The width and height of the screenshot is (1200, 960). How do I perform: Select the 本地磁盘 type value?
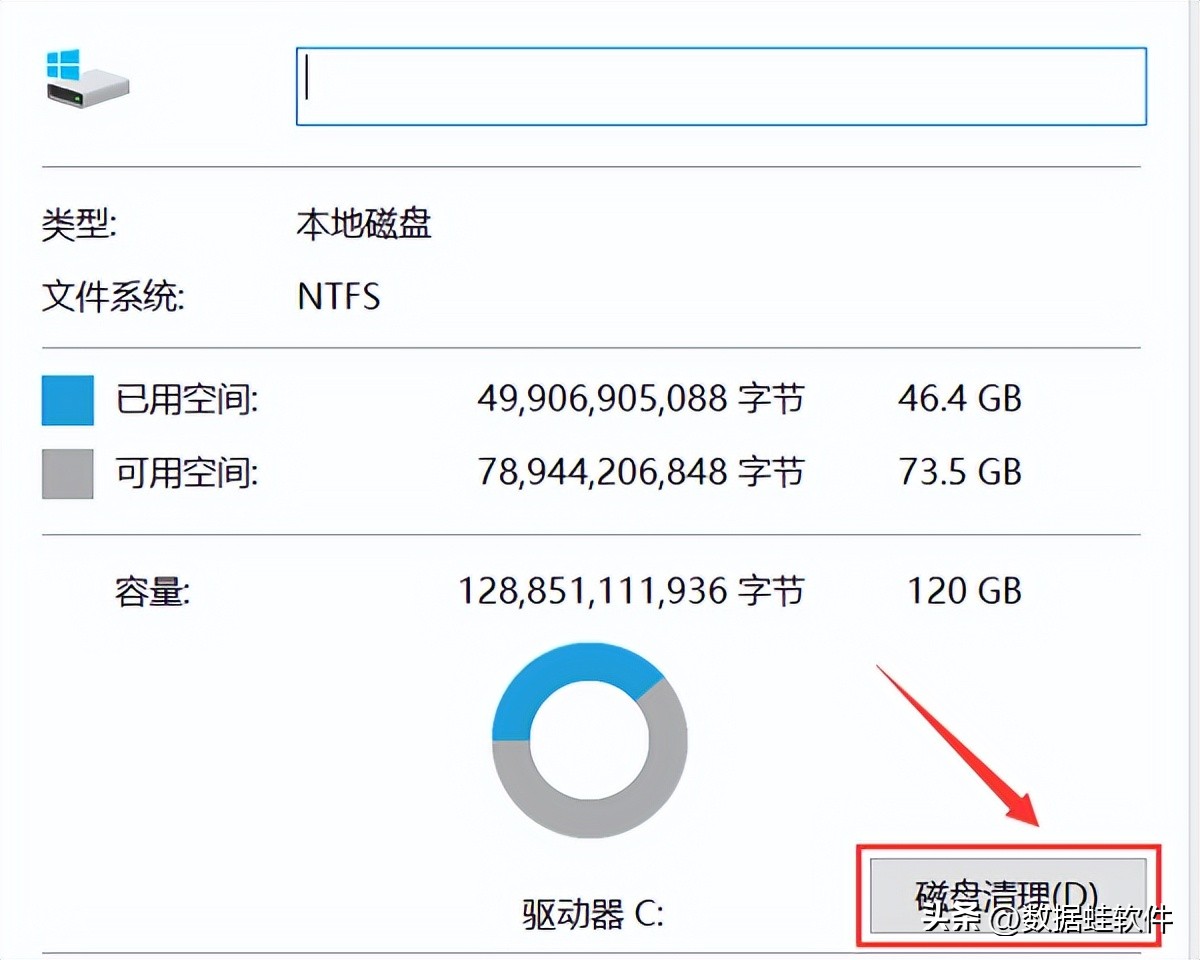tap(364, 224)
